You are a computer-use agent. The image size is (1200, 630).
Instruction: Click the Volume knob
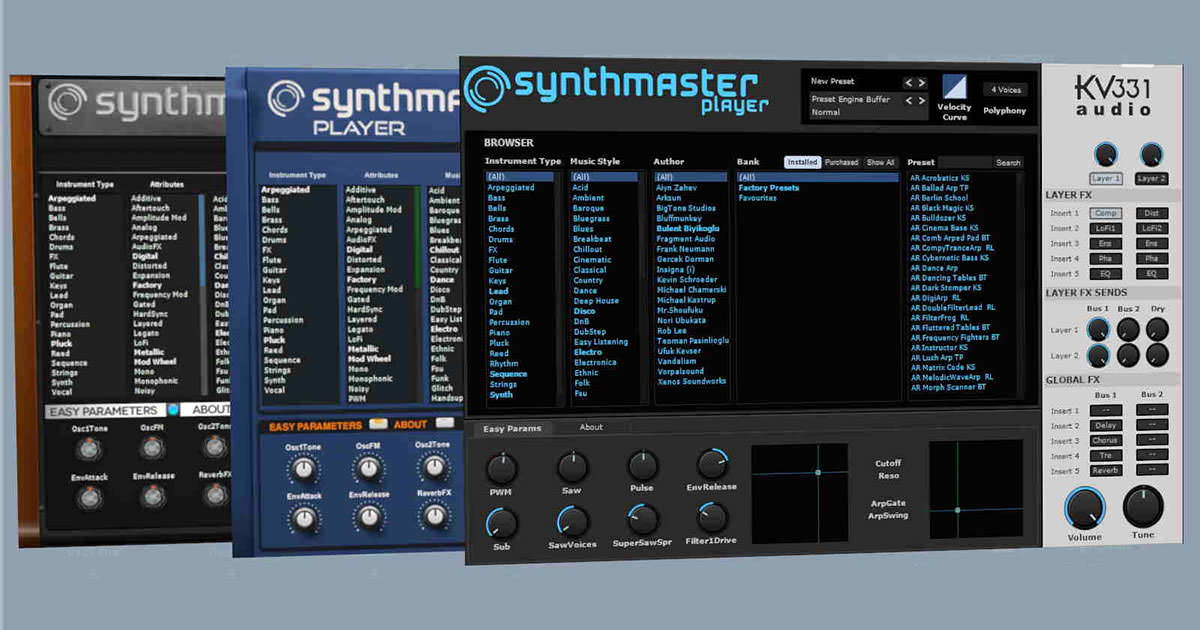(x=1085, y=509)
